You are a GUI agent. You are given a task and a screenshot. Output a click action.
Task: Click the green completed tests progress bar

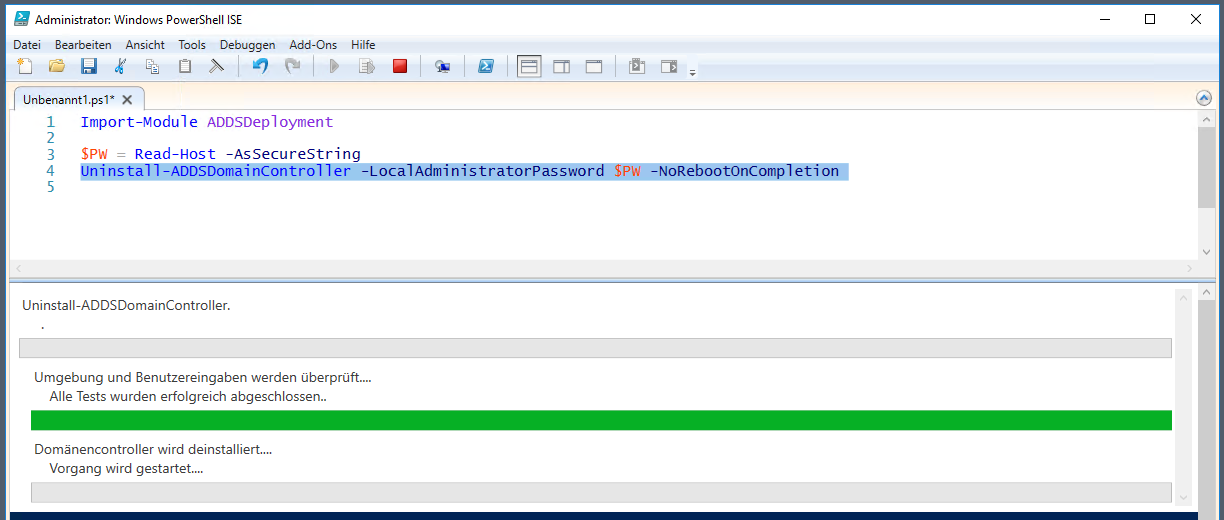601,420
